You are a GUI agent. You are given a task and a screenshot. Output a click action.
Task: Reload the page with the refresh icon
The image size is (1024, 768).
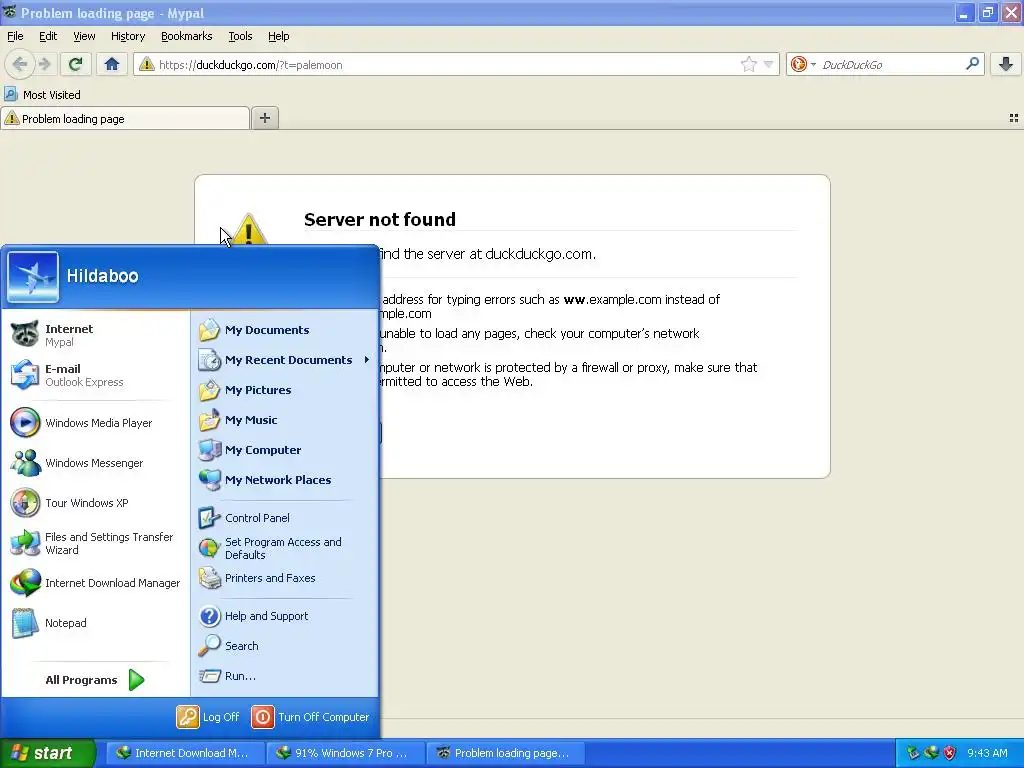[75, 64]
